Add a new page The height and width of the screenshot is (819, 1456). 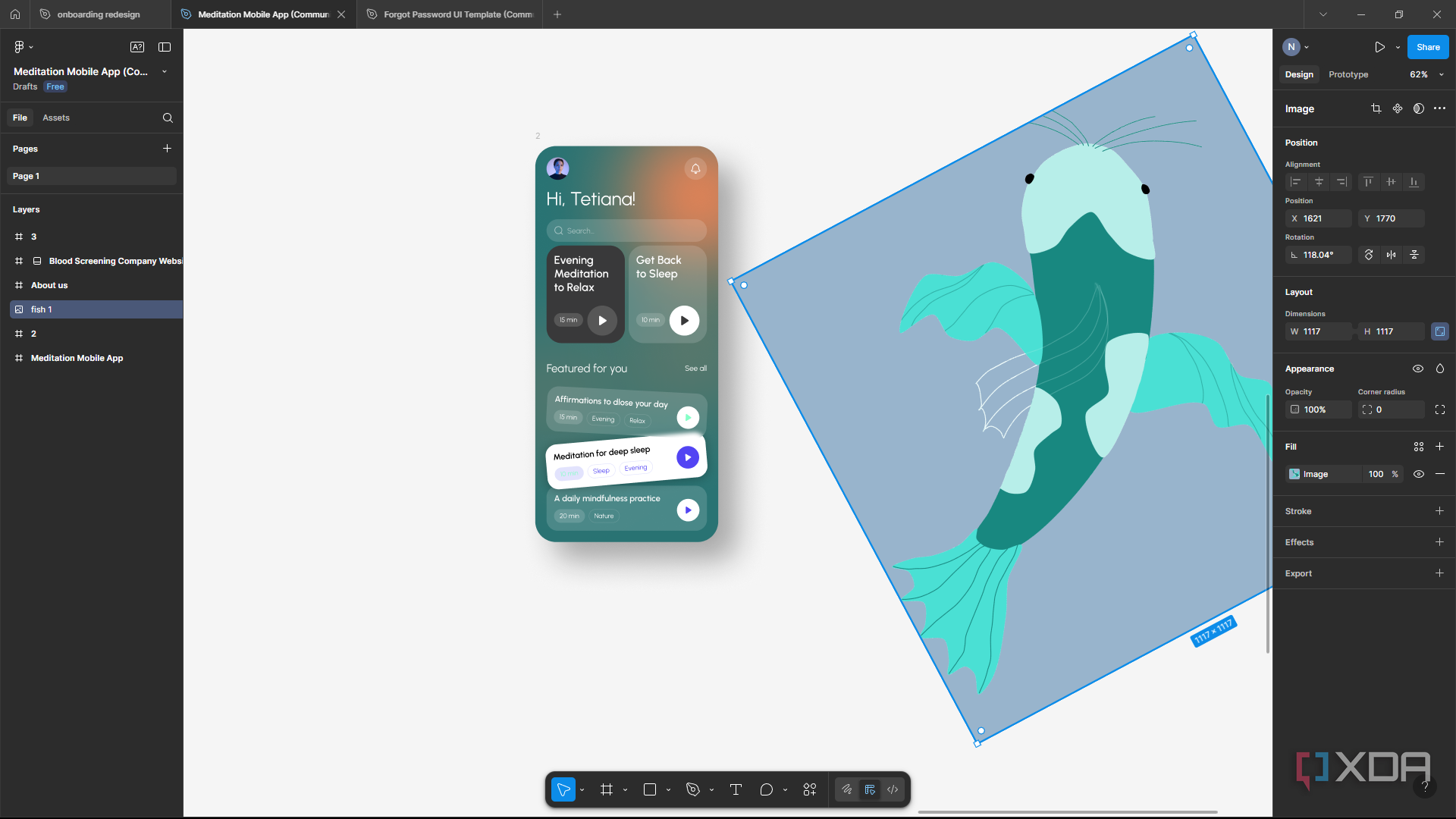tap(167, 149)
